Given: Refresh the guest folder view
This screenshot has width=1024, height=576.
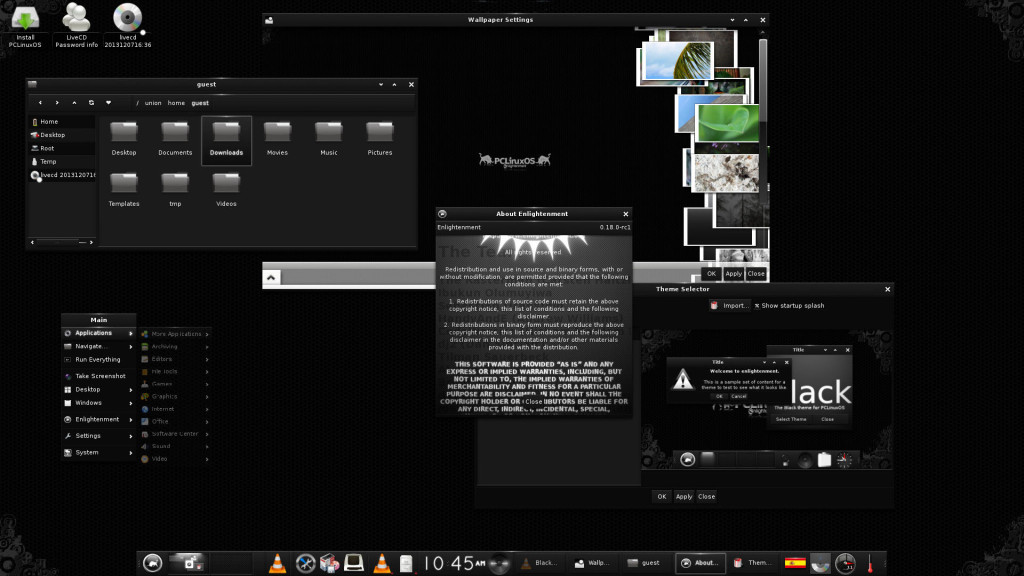Looking at the screenshot, I should tap(91, 103).
